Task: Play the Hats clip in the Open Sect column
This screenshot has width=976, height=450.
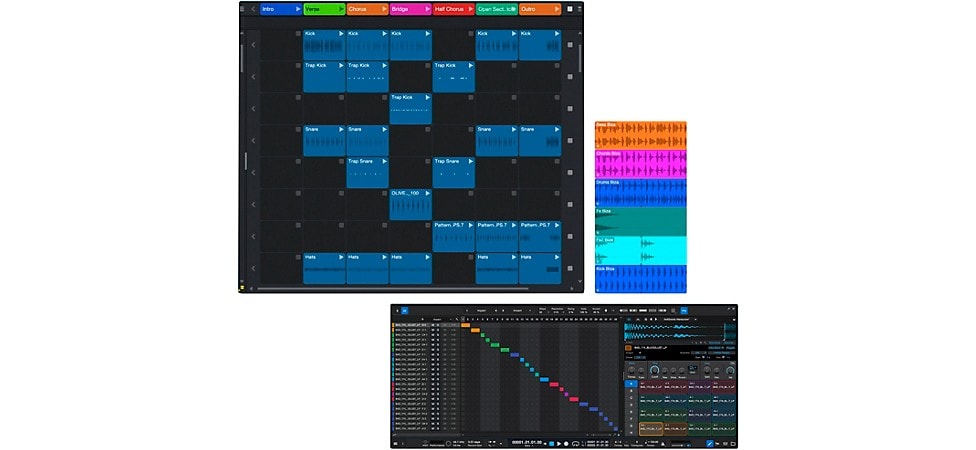Action: click(514, 257)
